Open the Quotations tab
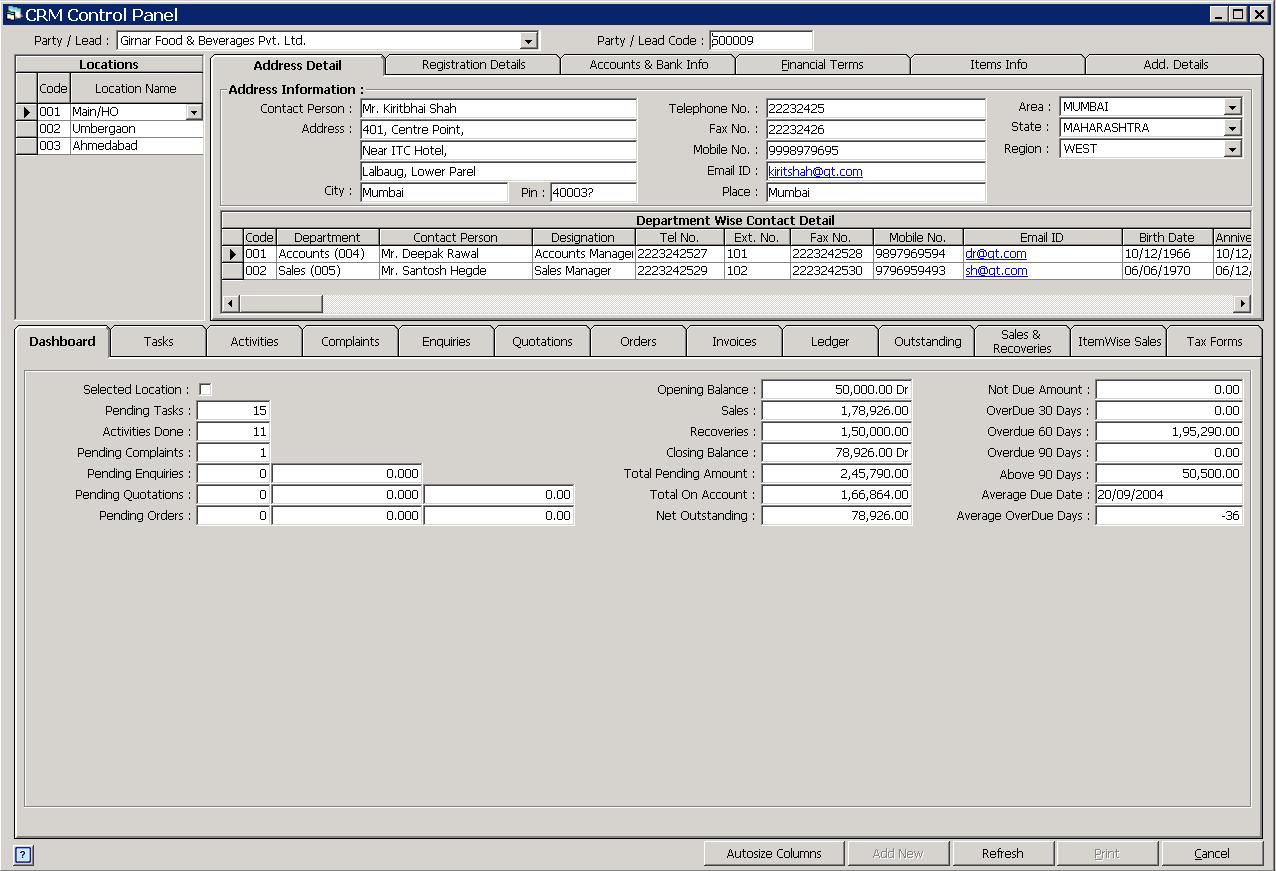Viewport: 1276px width, 871px height. (x=542, y=341)
